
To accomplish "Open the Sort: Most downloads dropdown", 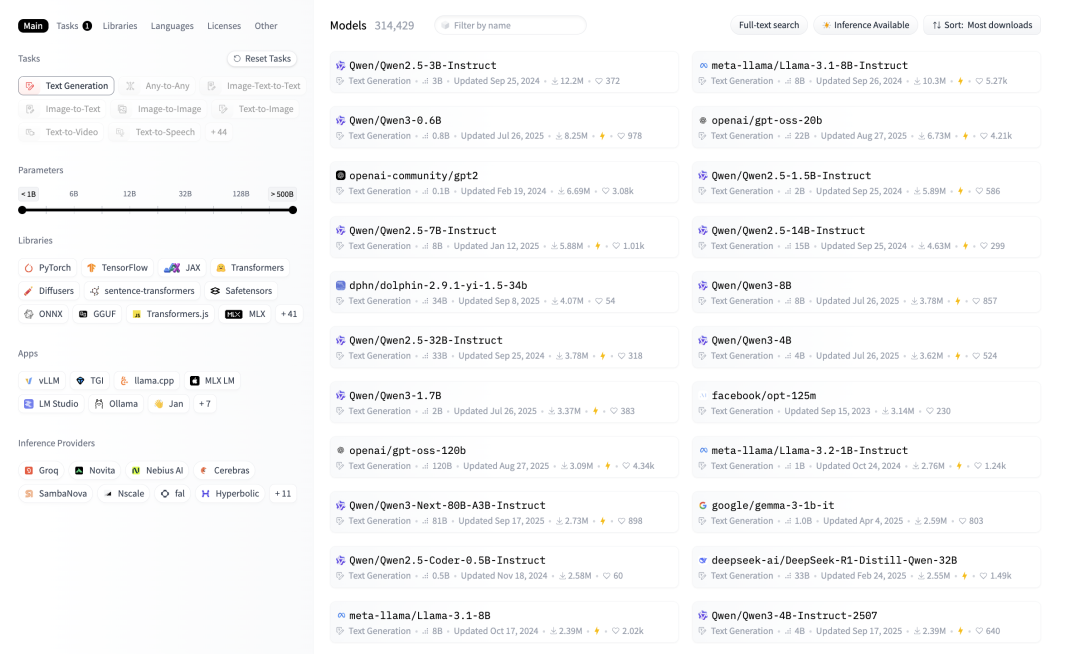I will [x=981, y=25].
